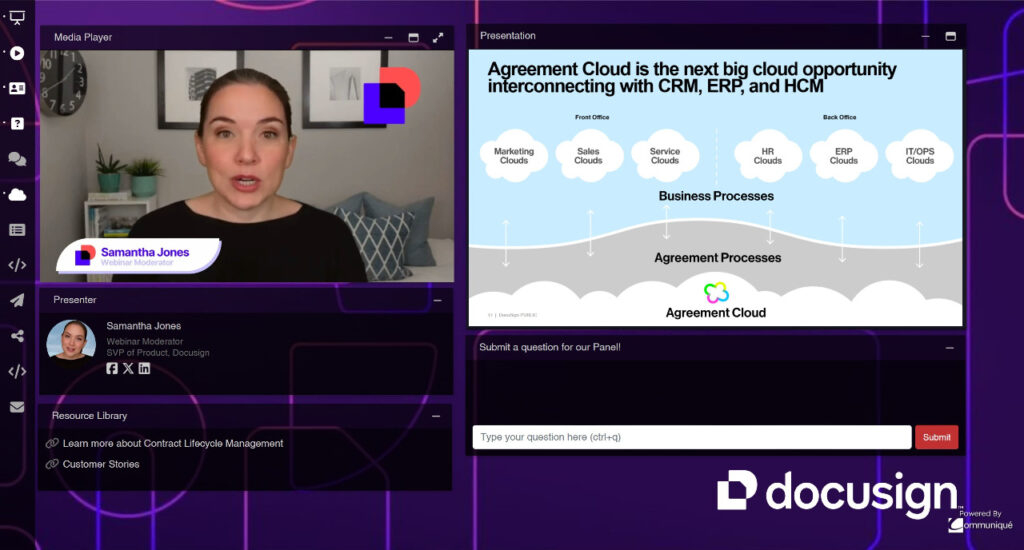Image resolution: width=1024 pixels, height=550 pixels.
Task: Open the cloud sidebar icon
Action: (18, 195)
